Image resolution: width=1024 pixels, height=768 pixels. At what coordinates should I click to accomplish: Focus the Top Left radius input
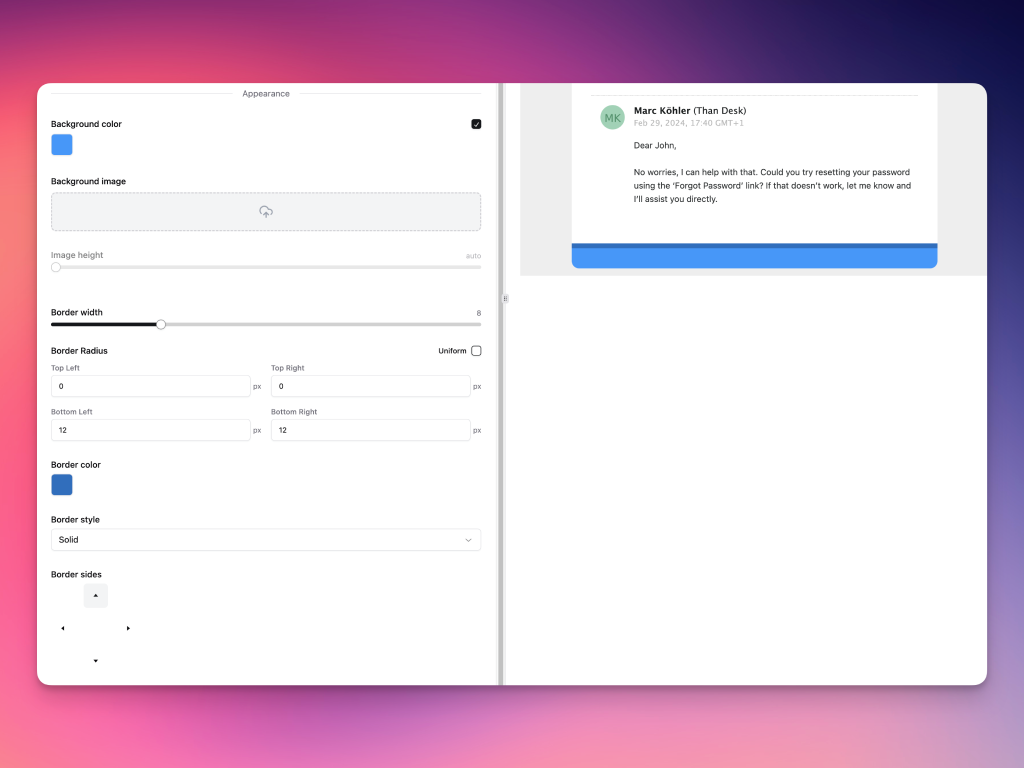[150, 386]
